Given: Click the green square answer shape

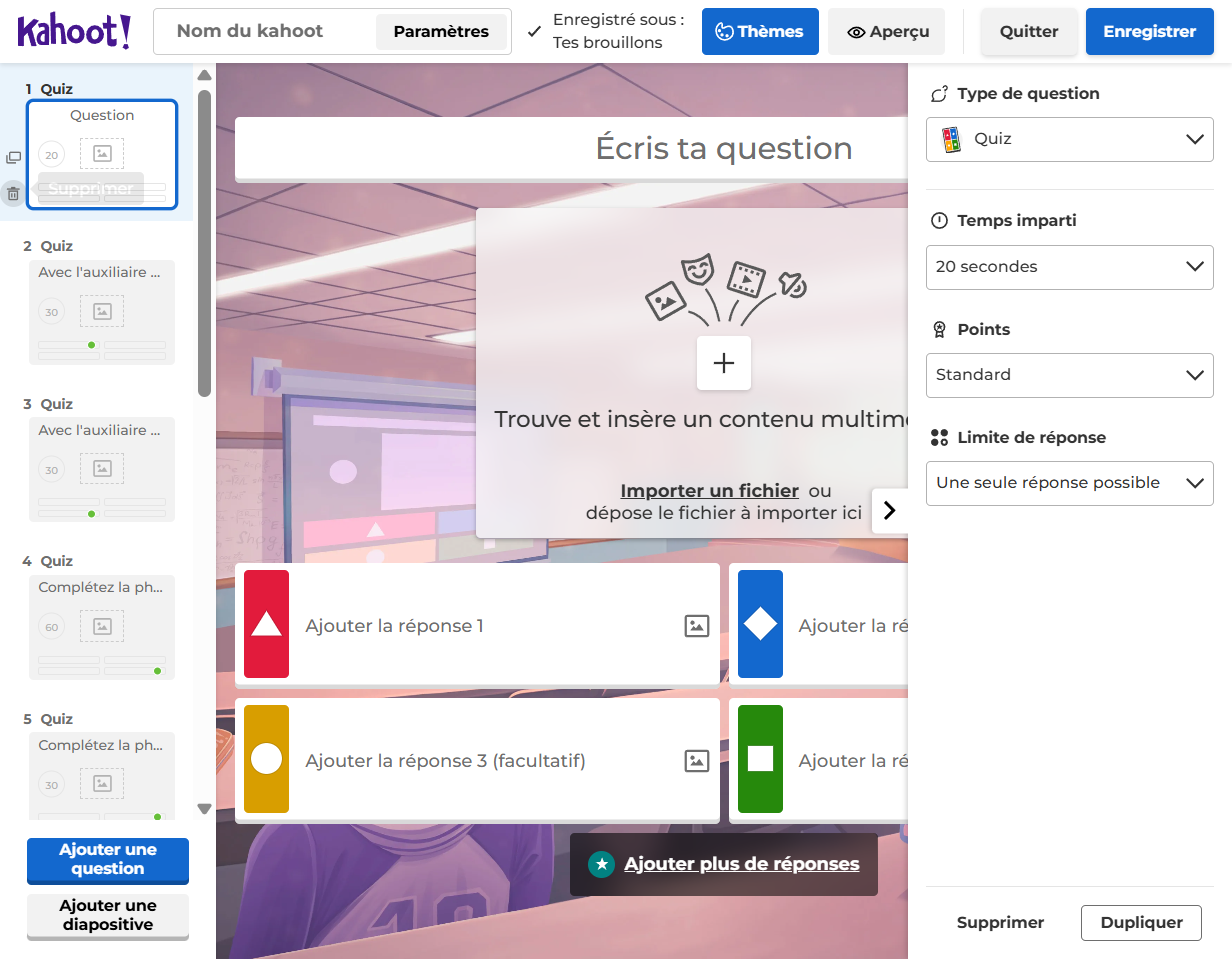Looking at the screenshot, I should coord(760,759).
